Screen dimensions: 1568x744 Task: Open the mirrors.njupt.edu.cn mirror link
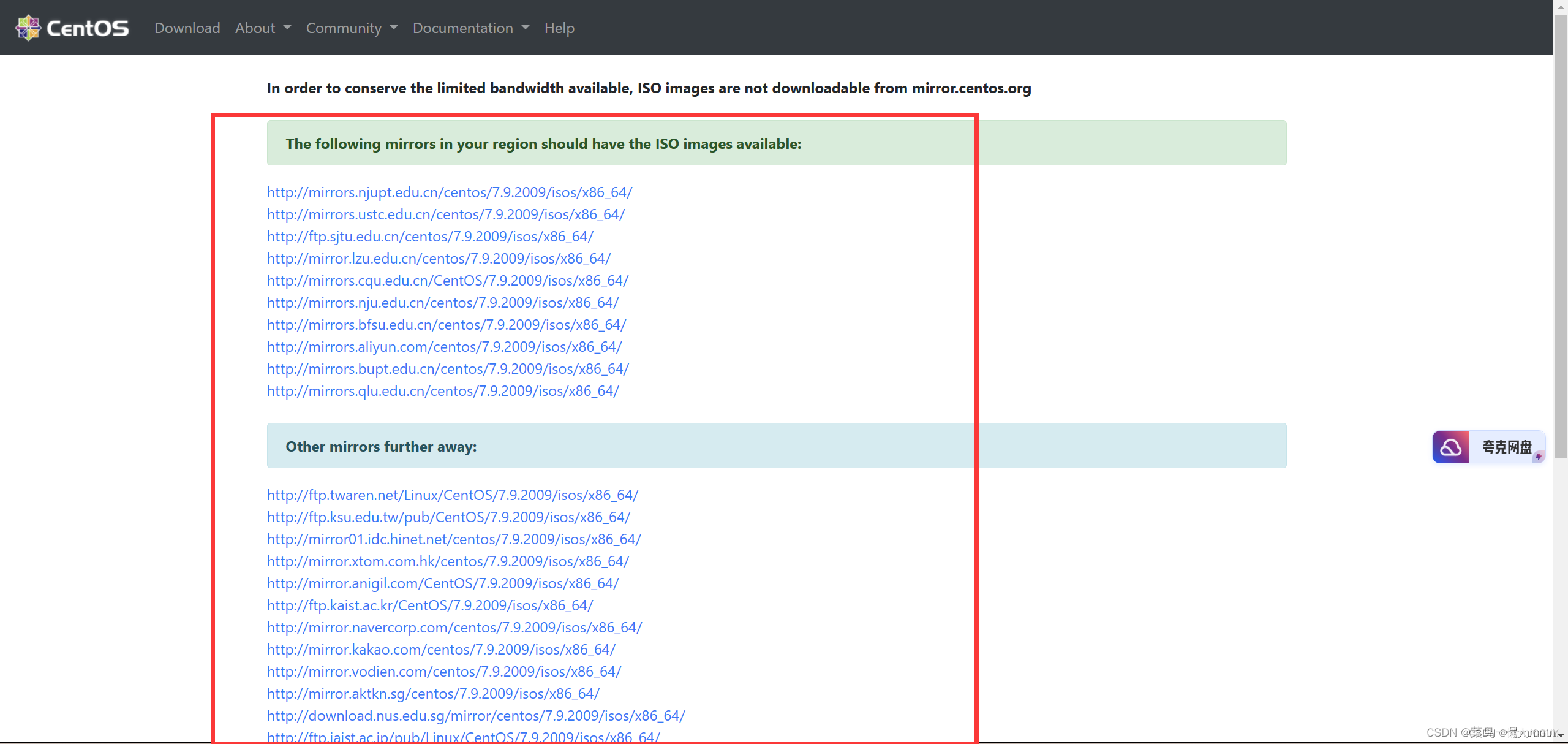tap(449, 192)
